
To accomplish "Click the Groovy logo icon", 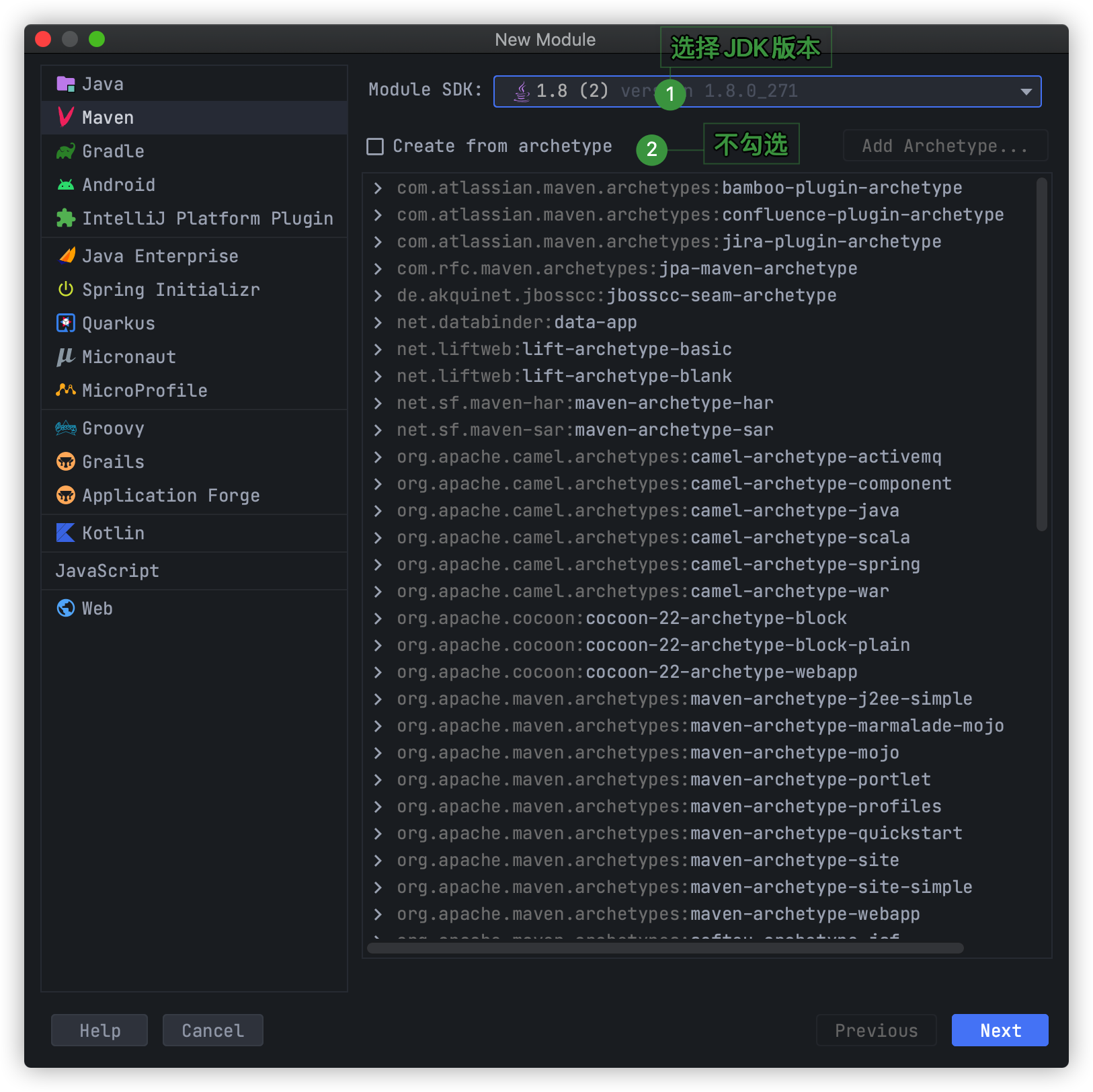I will point(66,428).
